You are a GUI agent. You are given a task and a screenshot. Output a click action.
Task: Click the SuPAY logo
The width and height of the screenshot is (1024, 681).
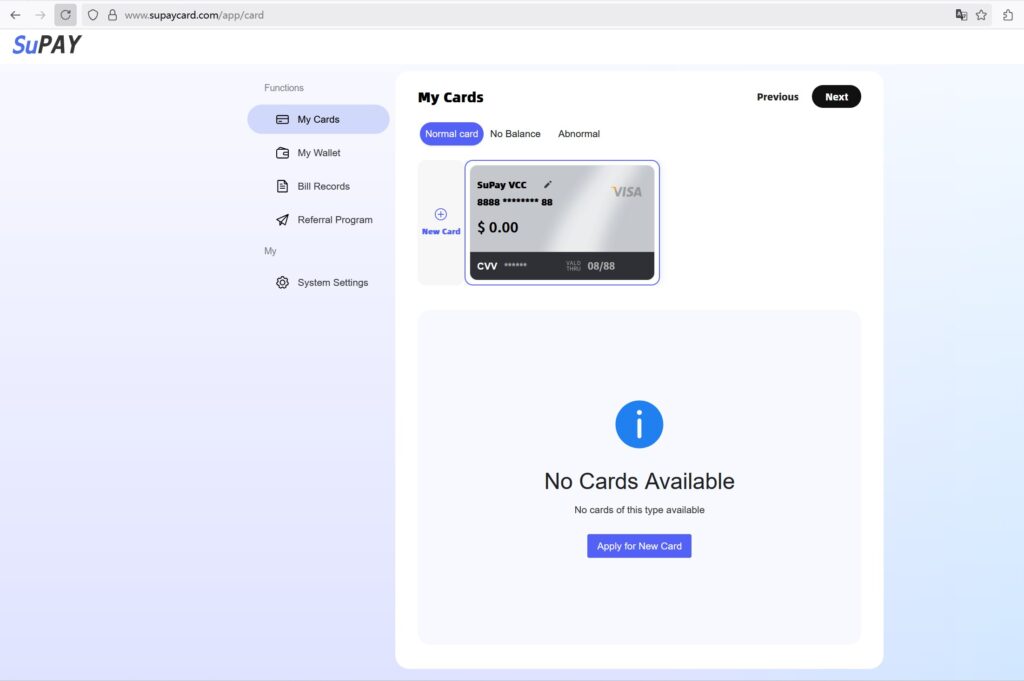pos(44,44)
